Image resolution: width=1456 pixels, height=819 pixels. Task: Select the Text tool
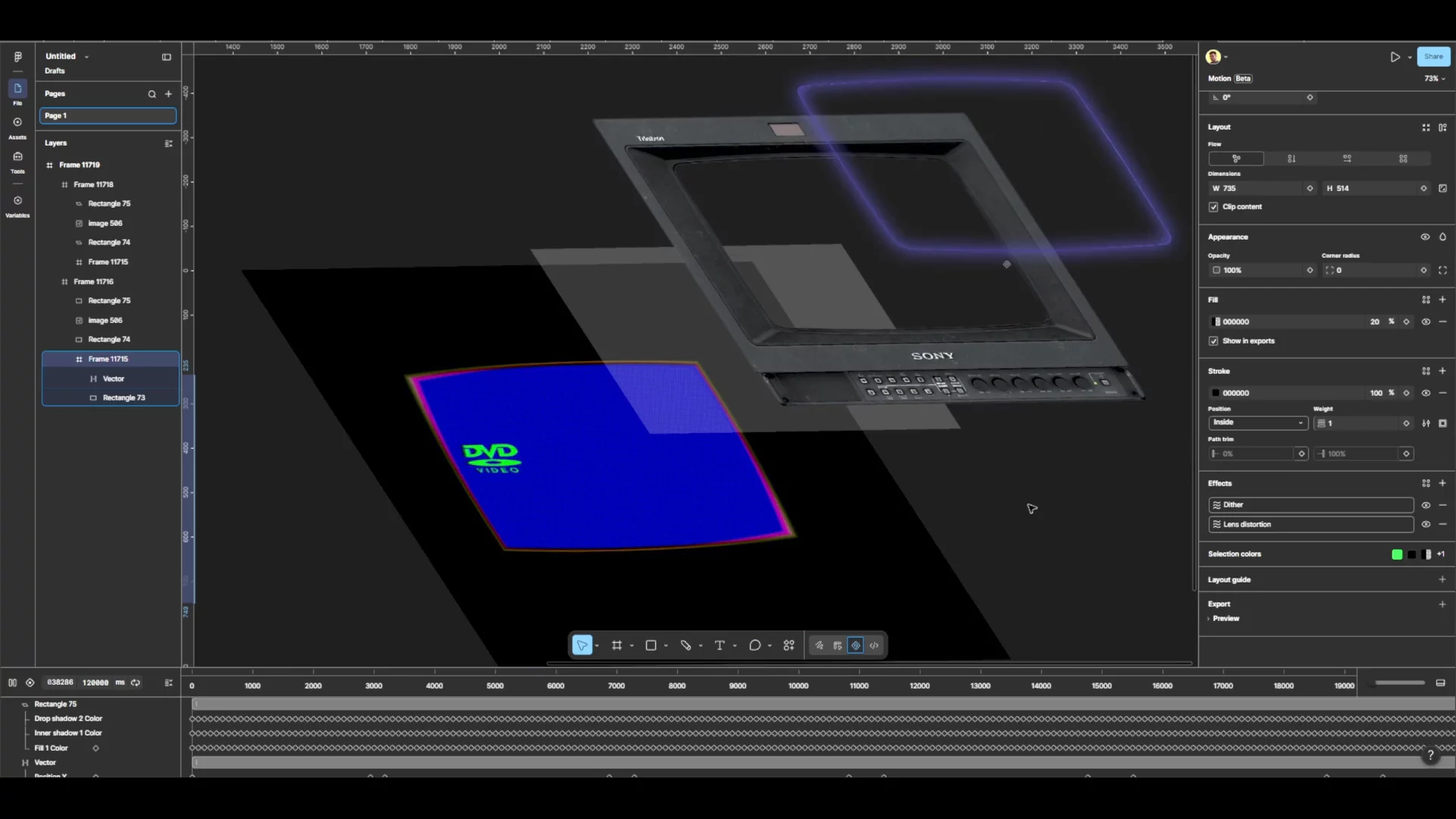[720, 645]
